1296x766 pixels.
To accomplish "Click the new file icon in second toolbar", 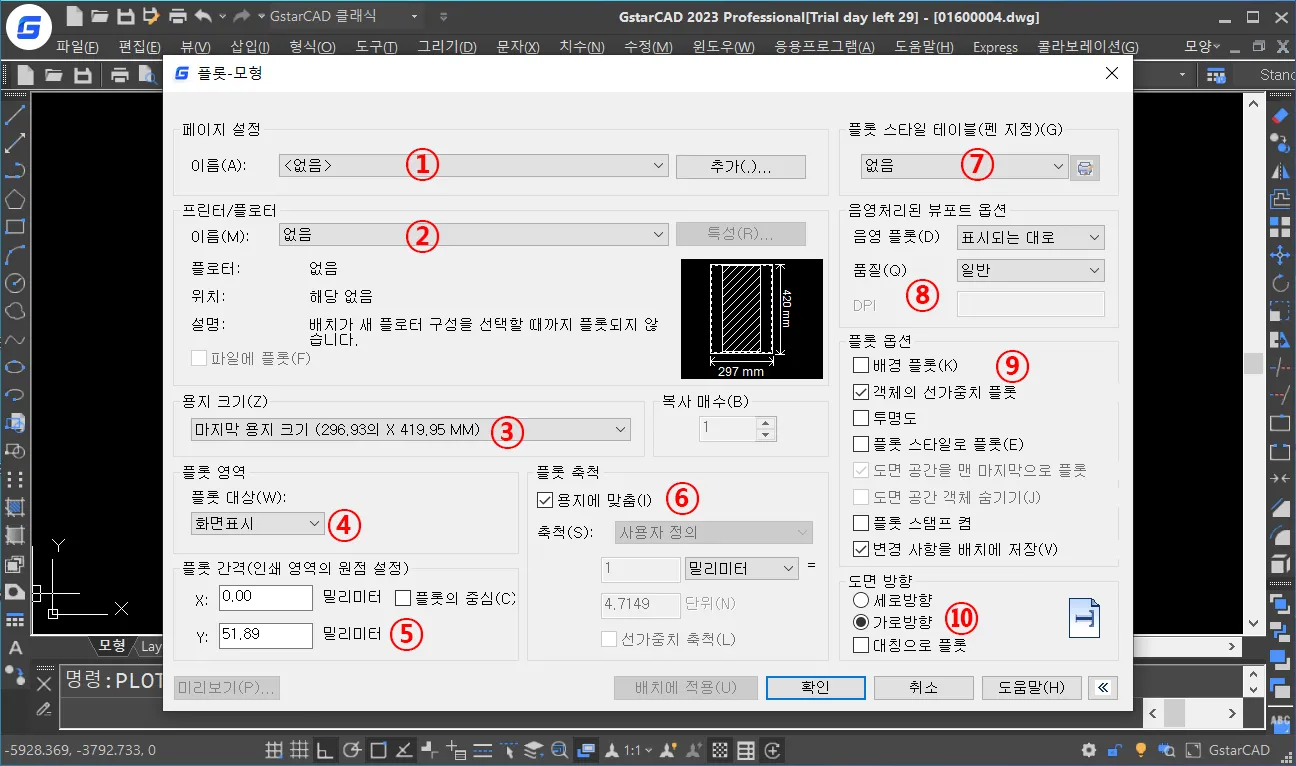I will pyautogui.click(x=25, y=74).
